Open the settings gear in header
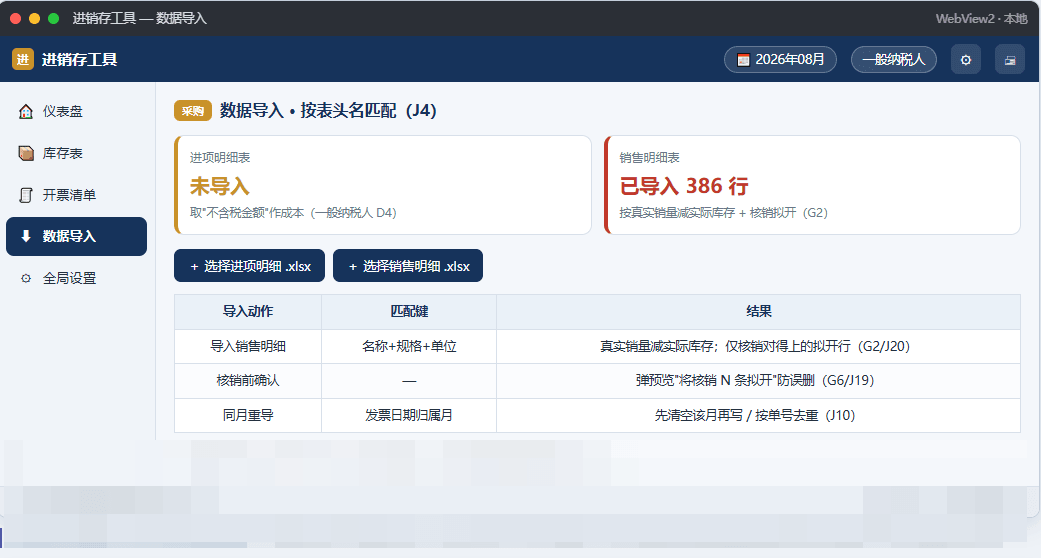Viewport: 1041px width, 558px height. tap(966, 60)
